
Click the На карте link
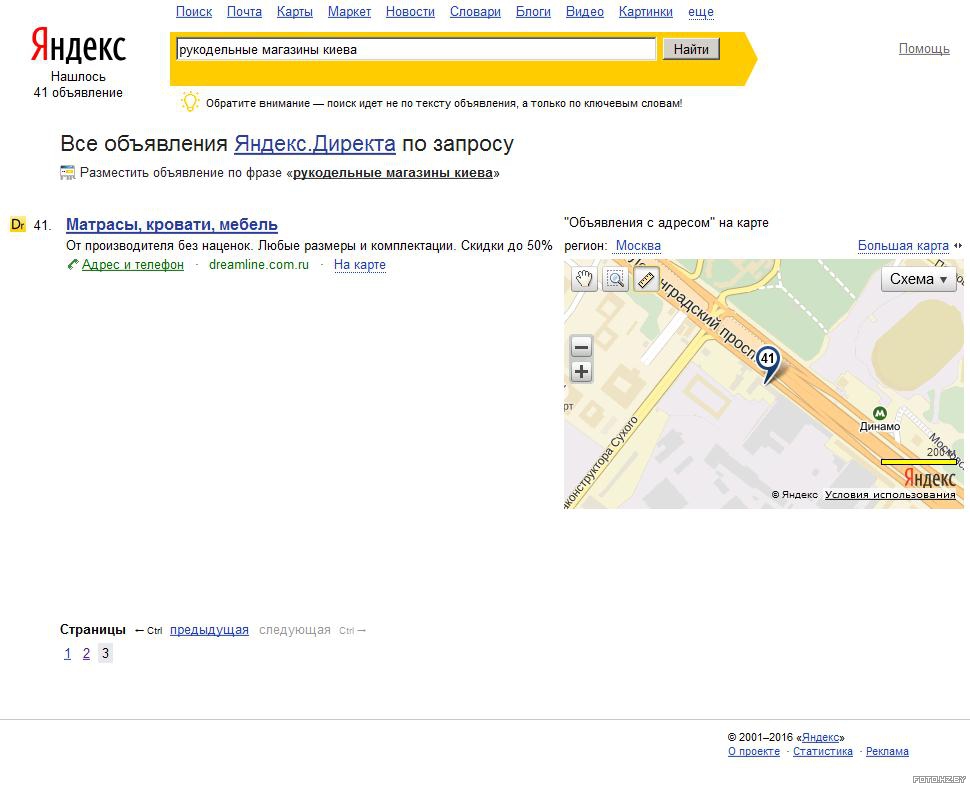[x=359, y=265]
